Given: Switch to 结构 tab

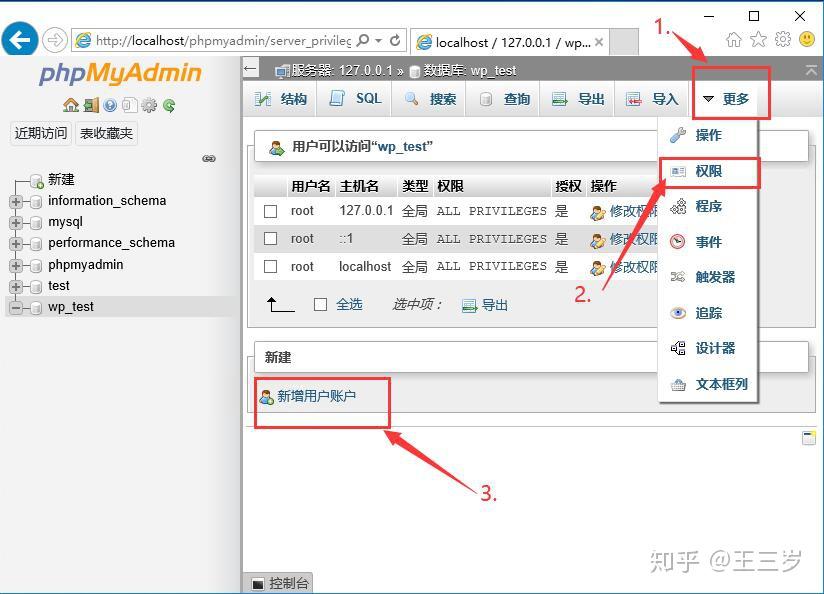Looking at the screenshot, I should pyautogui.click(x=280, y=98).
